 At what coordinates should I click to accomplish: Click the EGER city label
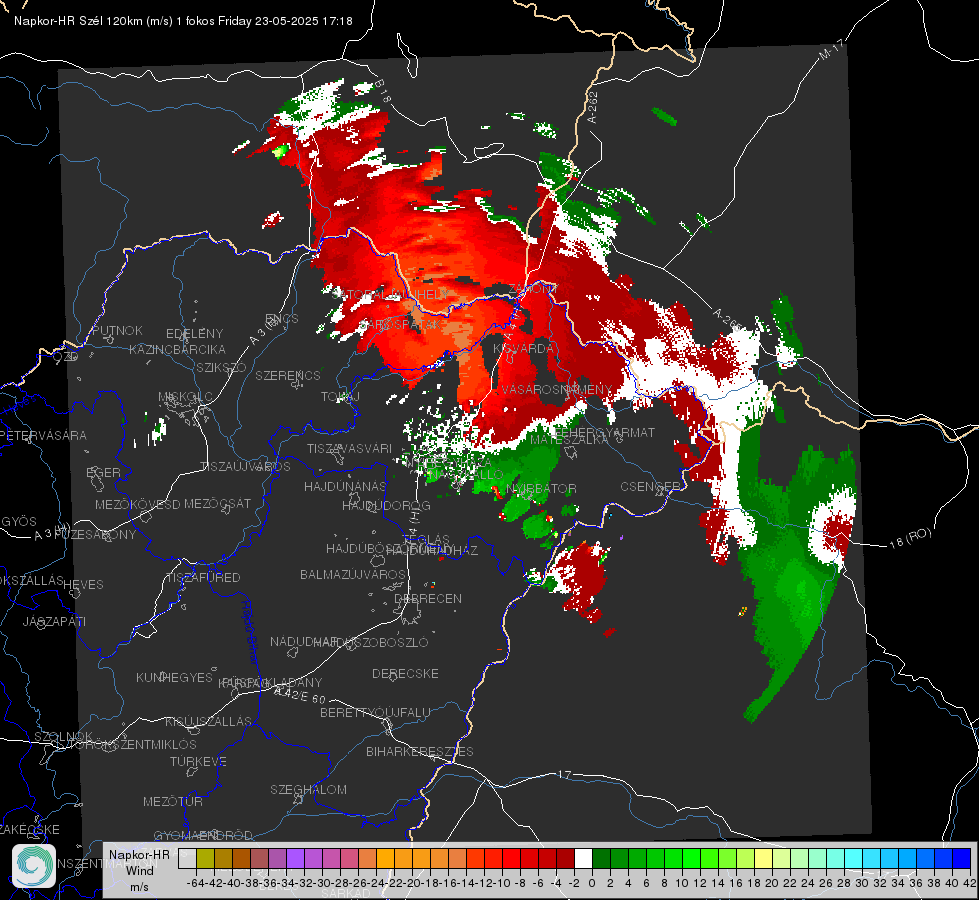(104, 472)
